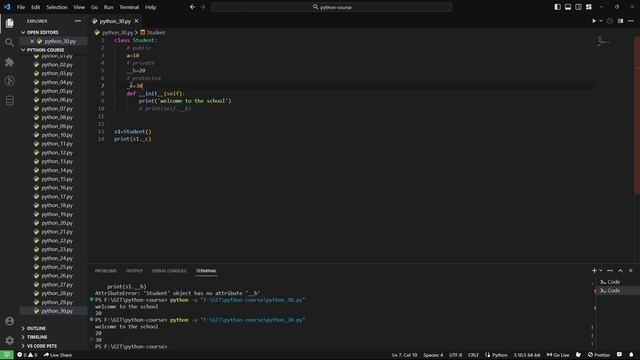Open python_21.py in the file tree
640x360 pixels.
[x=57, y=231]
